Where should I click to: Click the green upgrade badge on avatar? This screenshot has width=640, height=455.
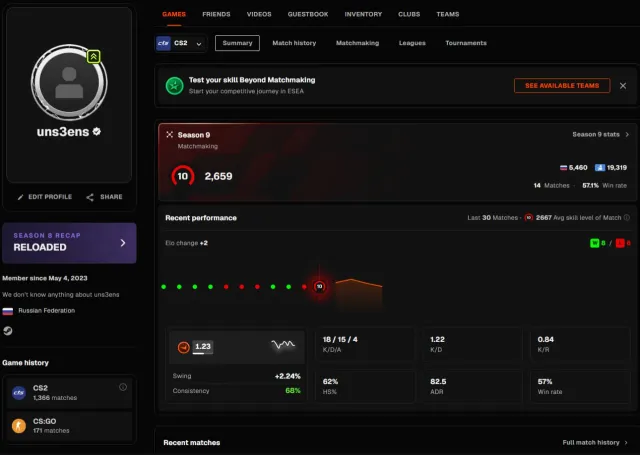[x=93, y=56]
